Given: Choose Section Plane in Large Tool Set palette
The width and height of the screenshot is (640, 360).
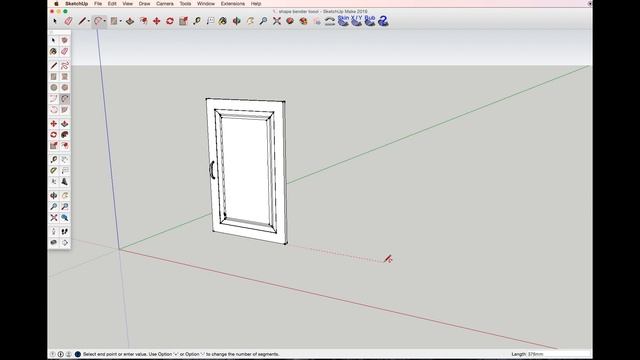Looking at the screenshot, I should pos(64,242).
